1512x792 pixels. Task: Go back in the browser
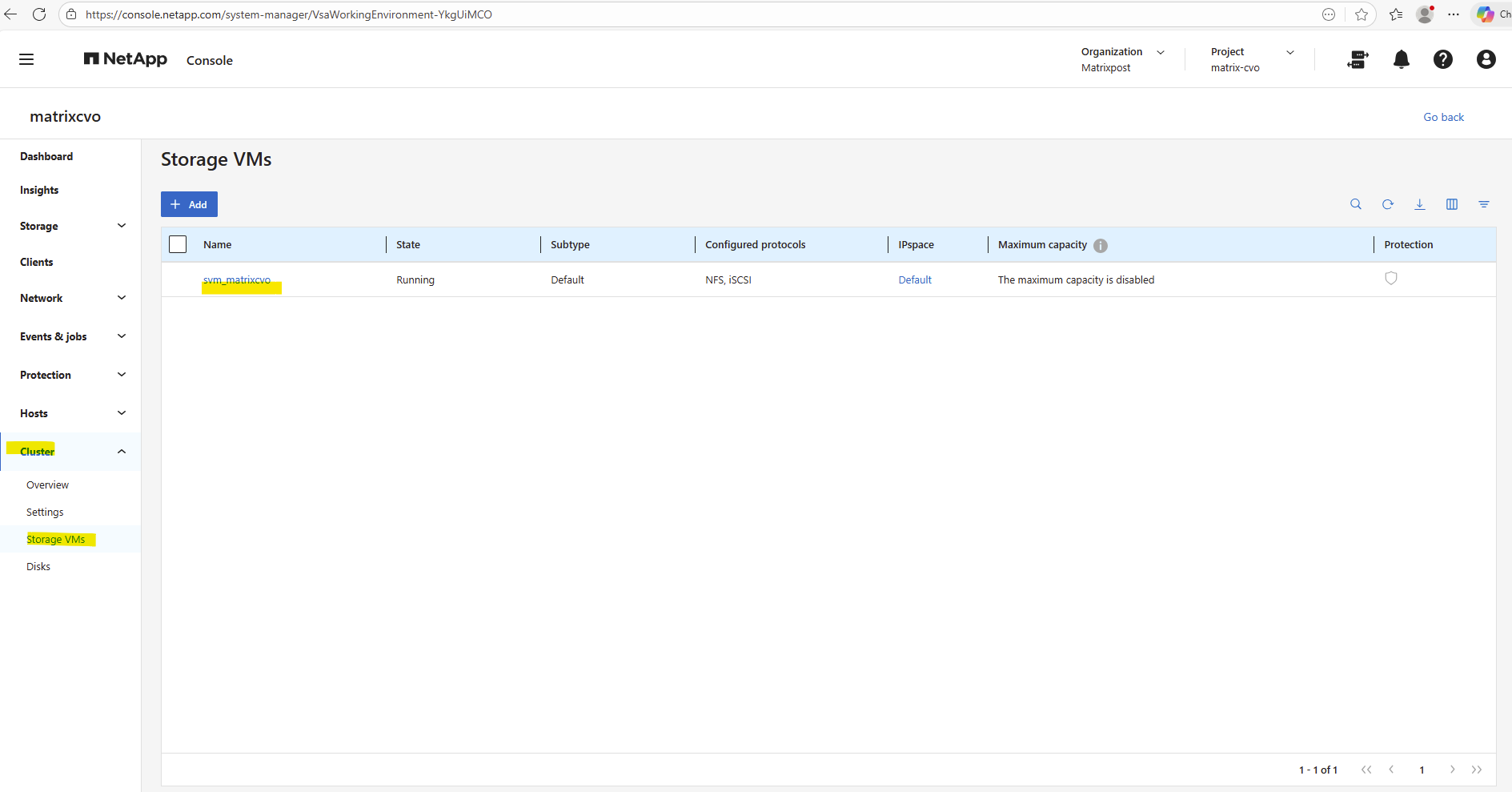click(x=10, y=14)
